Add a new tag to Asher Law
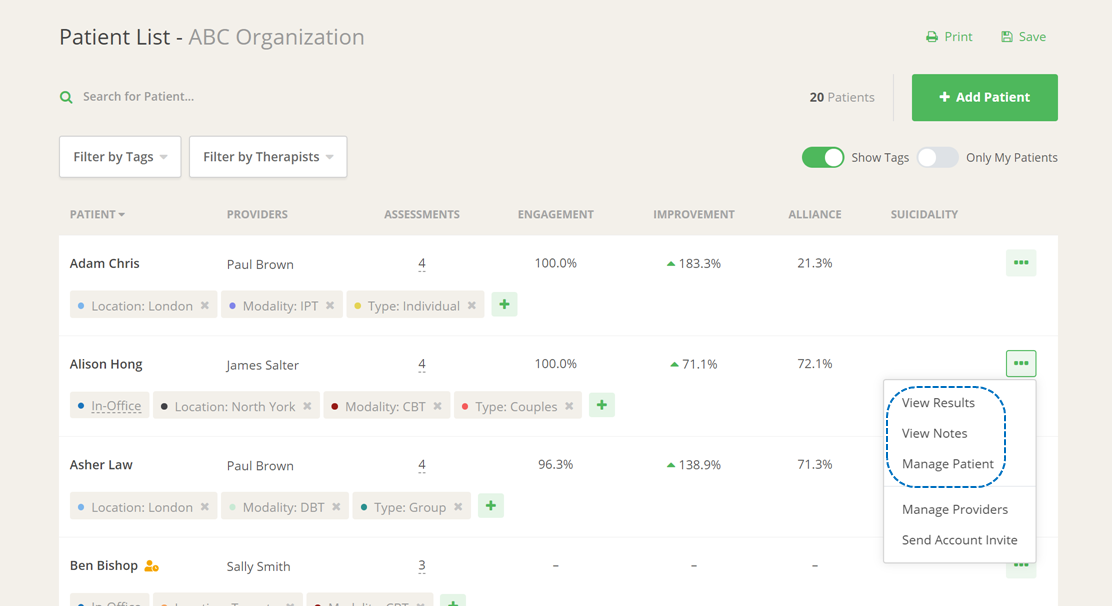This screenshot has width=1112, height=606. 490,506
